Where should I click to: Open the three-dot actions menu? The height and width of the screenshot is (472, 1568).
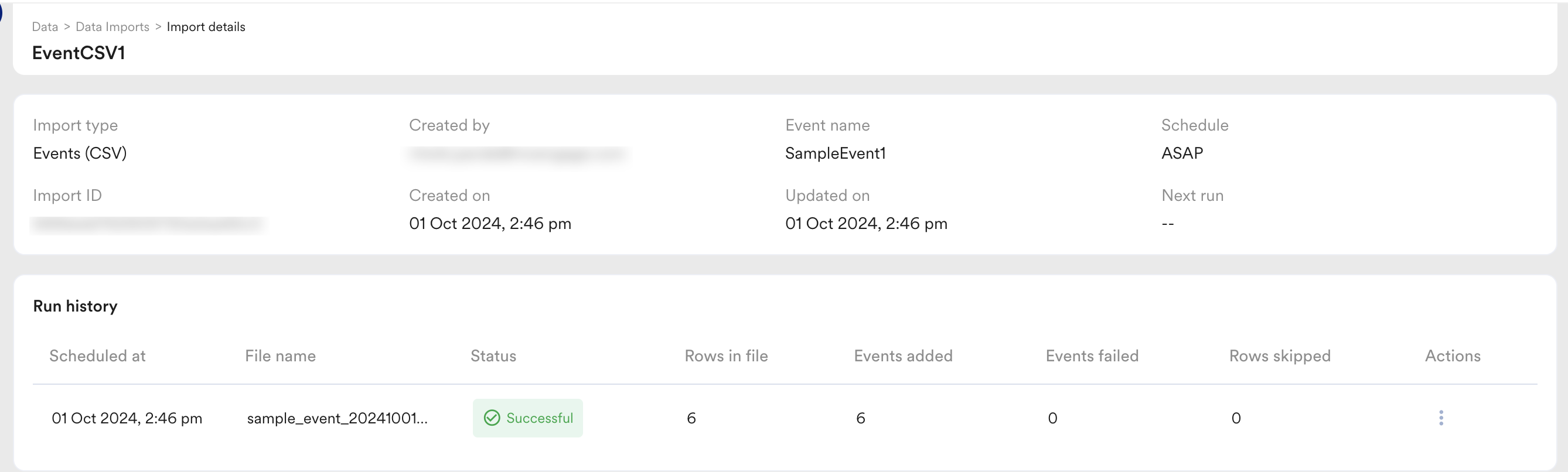[1441, 418]
